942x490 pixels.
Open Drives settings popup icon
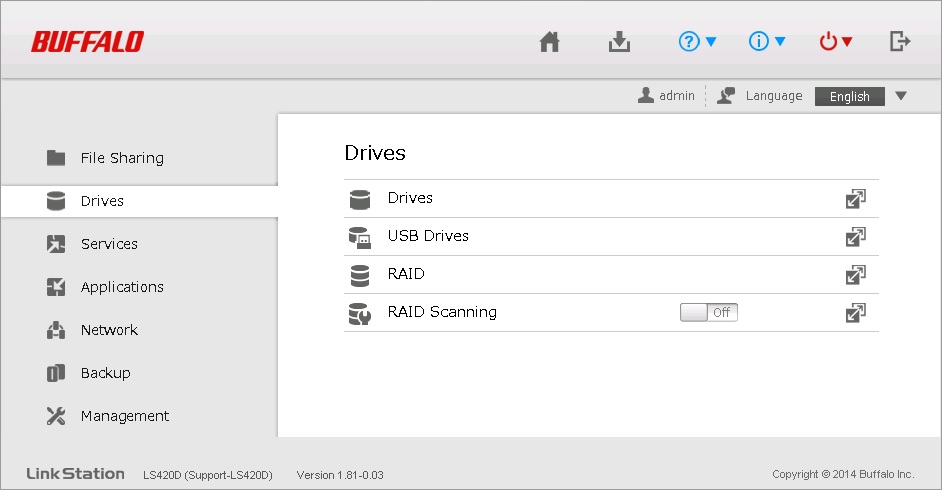(x=855, y=199)
